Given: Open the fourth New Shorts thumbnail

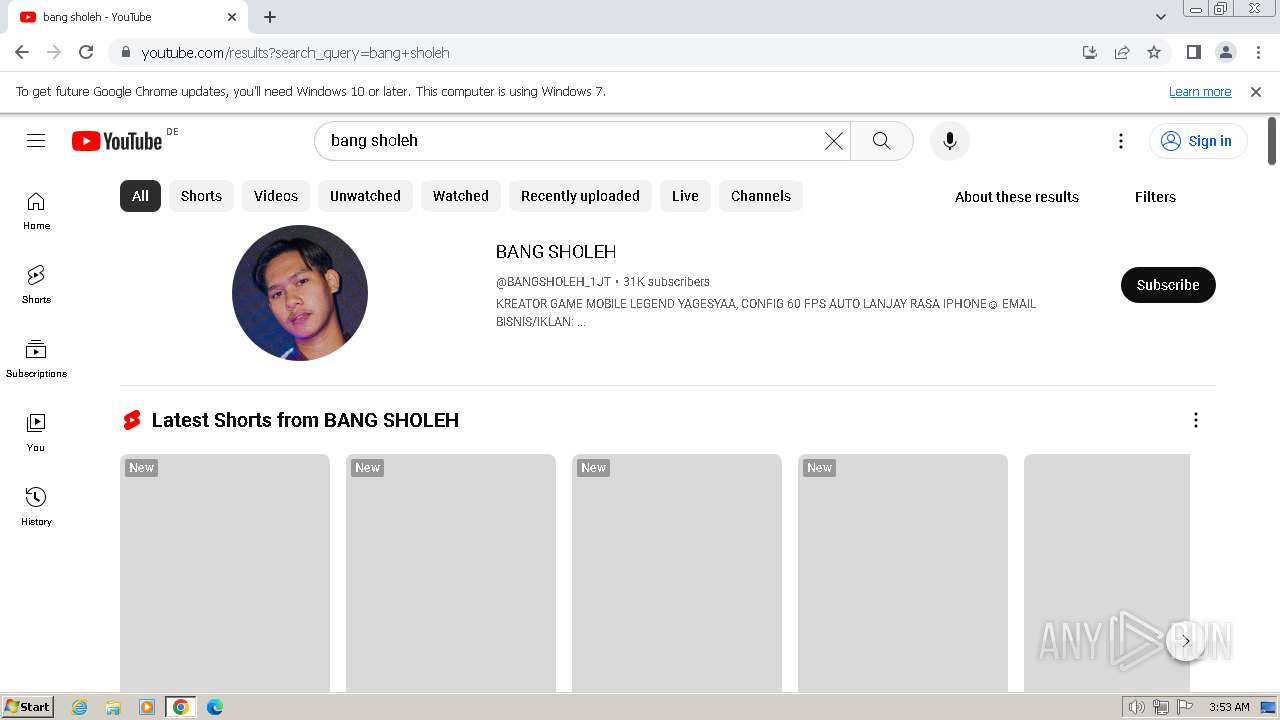Looking at the screenshot, I should pyautogui.click(x=903, y=573).
